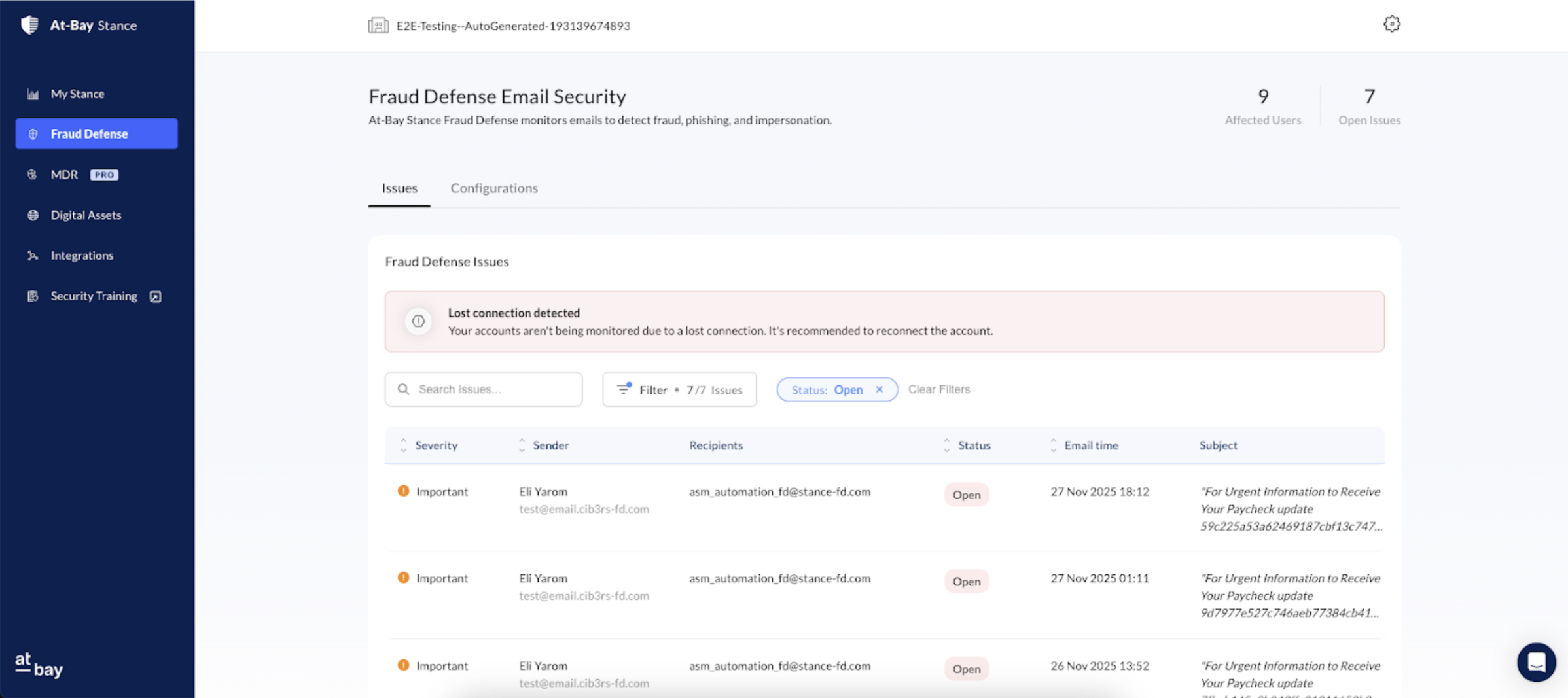Viewport: 1568px width, 698px height.
Task: Open the Filter issues button
Action: (679, 390)
